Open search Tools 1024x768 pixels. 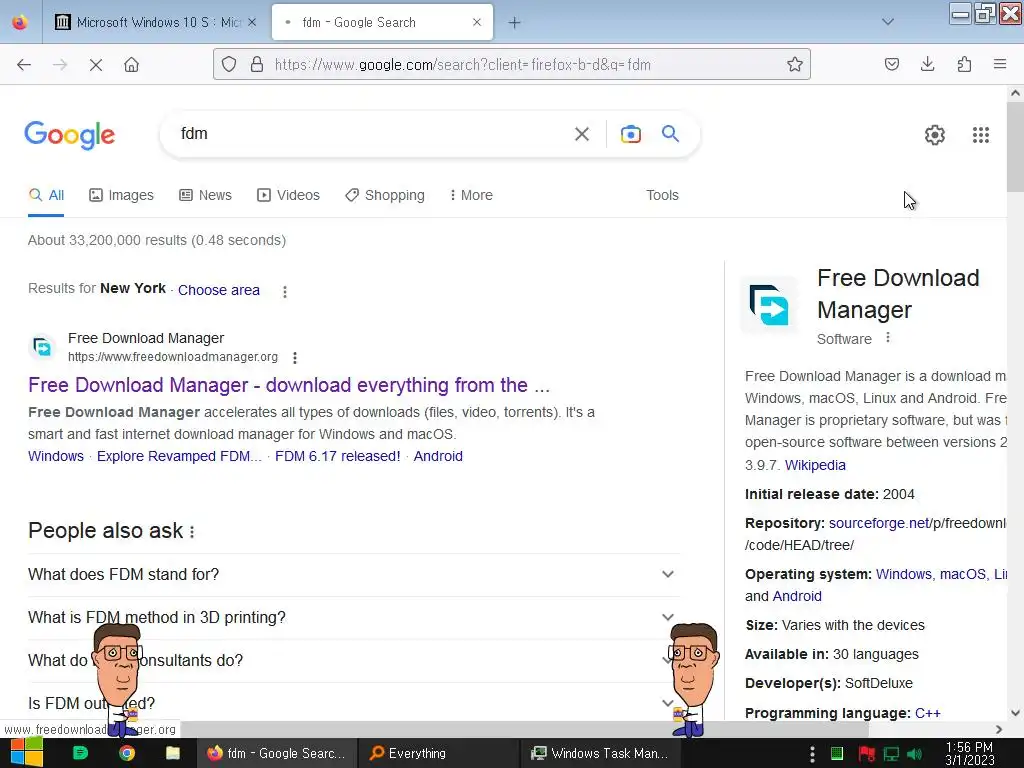[x=662, y=195]
